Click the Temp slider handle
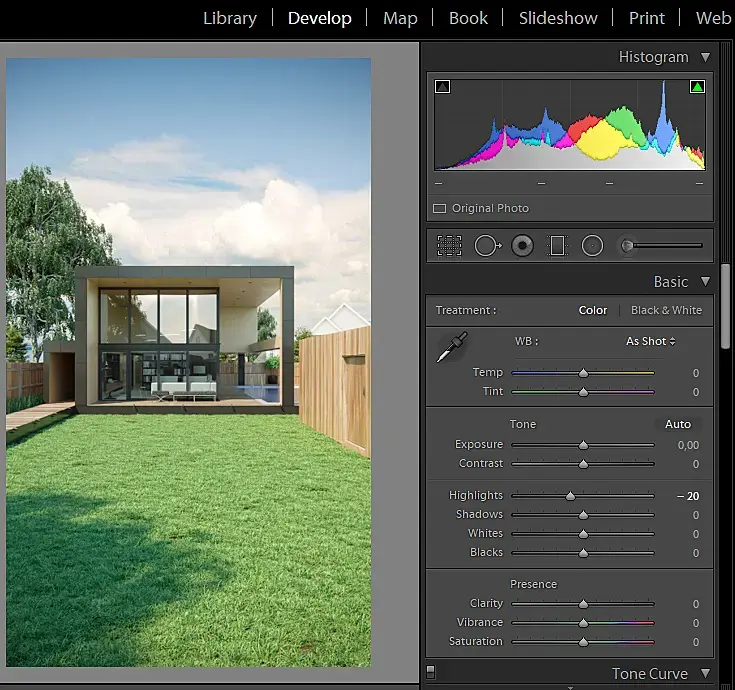The width and height of the screenshot is (735, 690). 583,373
